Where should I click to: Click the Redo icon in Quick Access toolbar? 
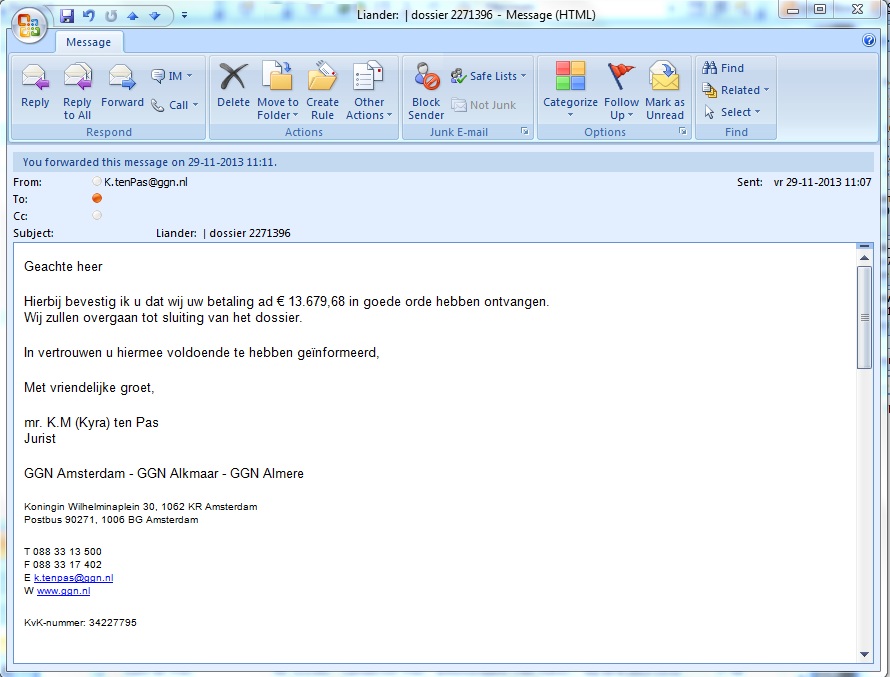(x=111, y=15)
